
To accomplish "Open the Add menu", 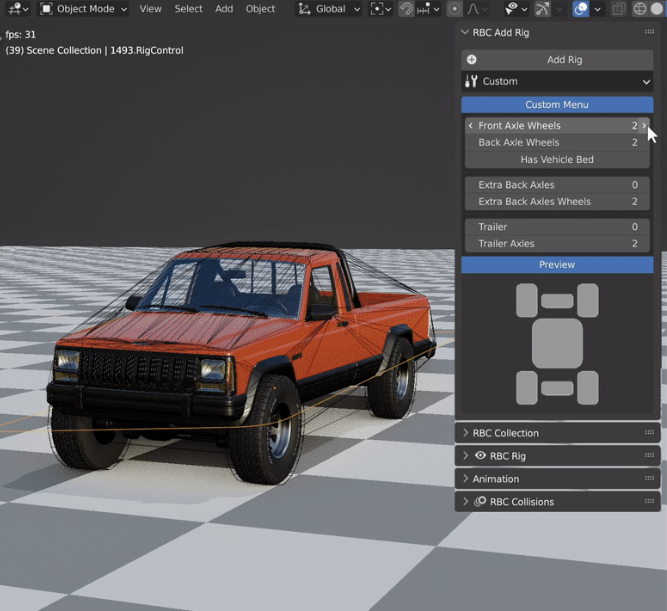I will tap(224, 9).
